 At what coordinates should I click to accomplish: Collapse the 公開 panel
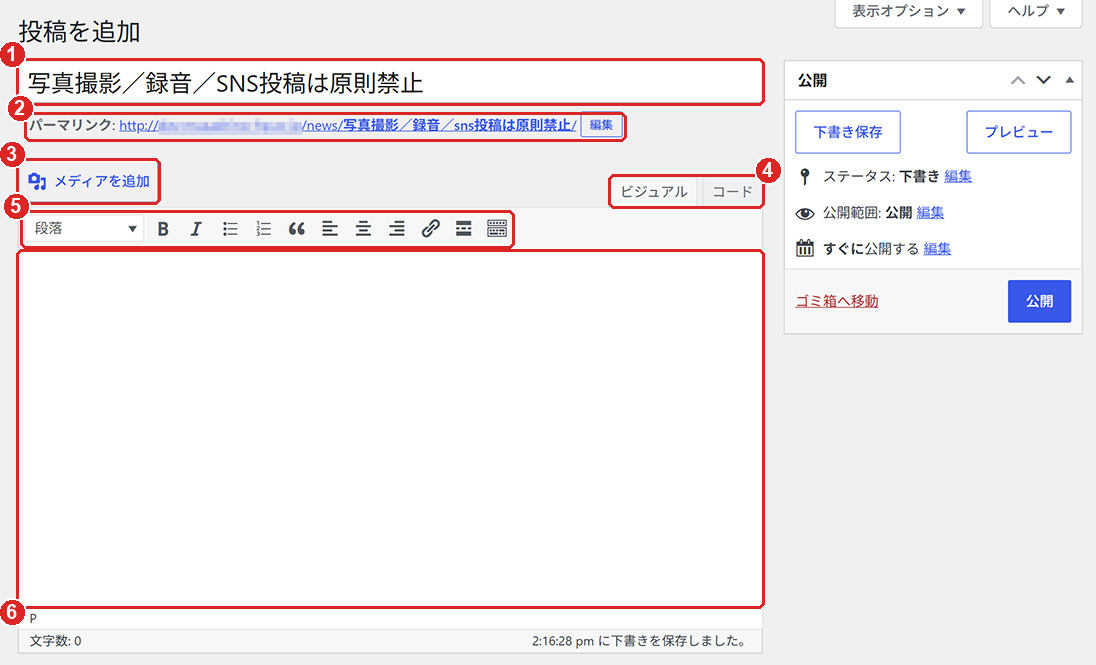click(x=1069, y=80)
